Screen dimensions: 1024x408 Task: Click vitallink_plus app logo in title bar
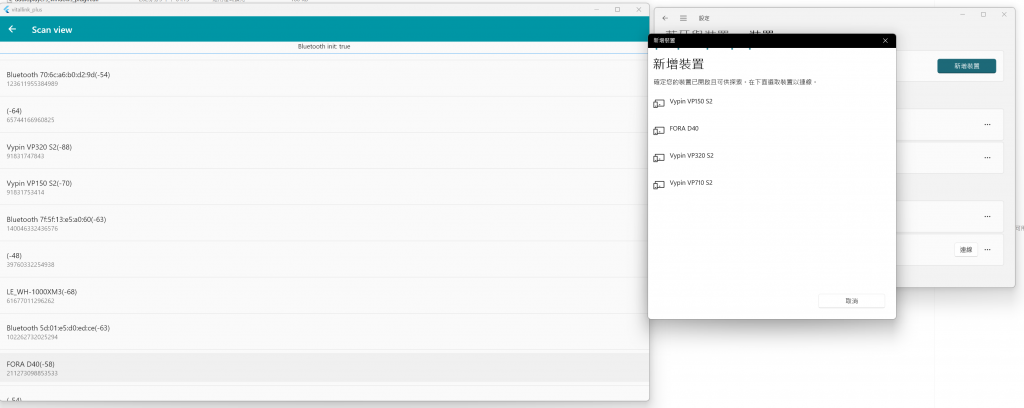(7, 10)
